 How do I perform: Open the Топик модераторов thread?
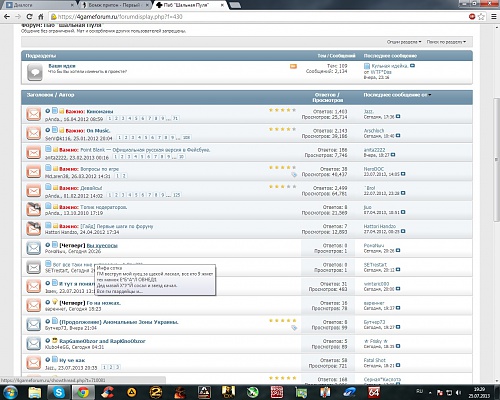pyautogui.click(x=103, y=207)
